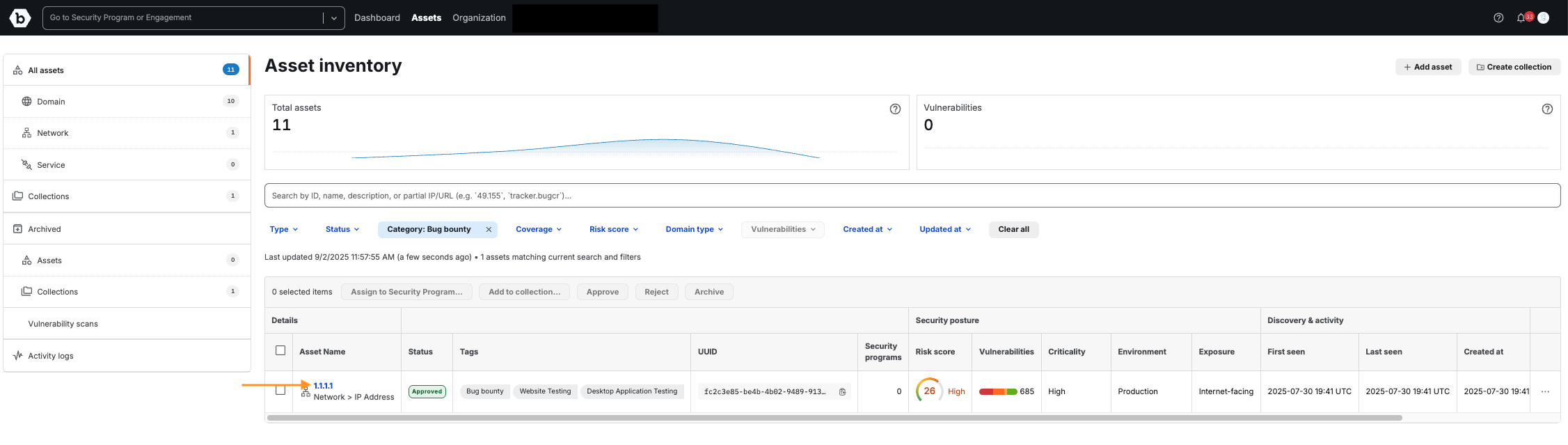Switch to the Assets tab
The image size is (1568, 445).
[x=426, y=18]
